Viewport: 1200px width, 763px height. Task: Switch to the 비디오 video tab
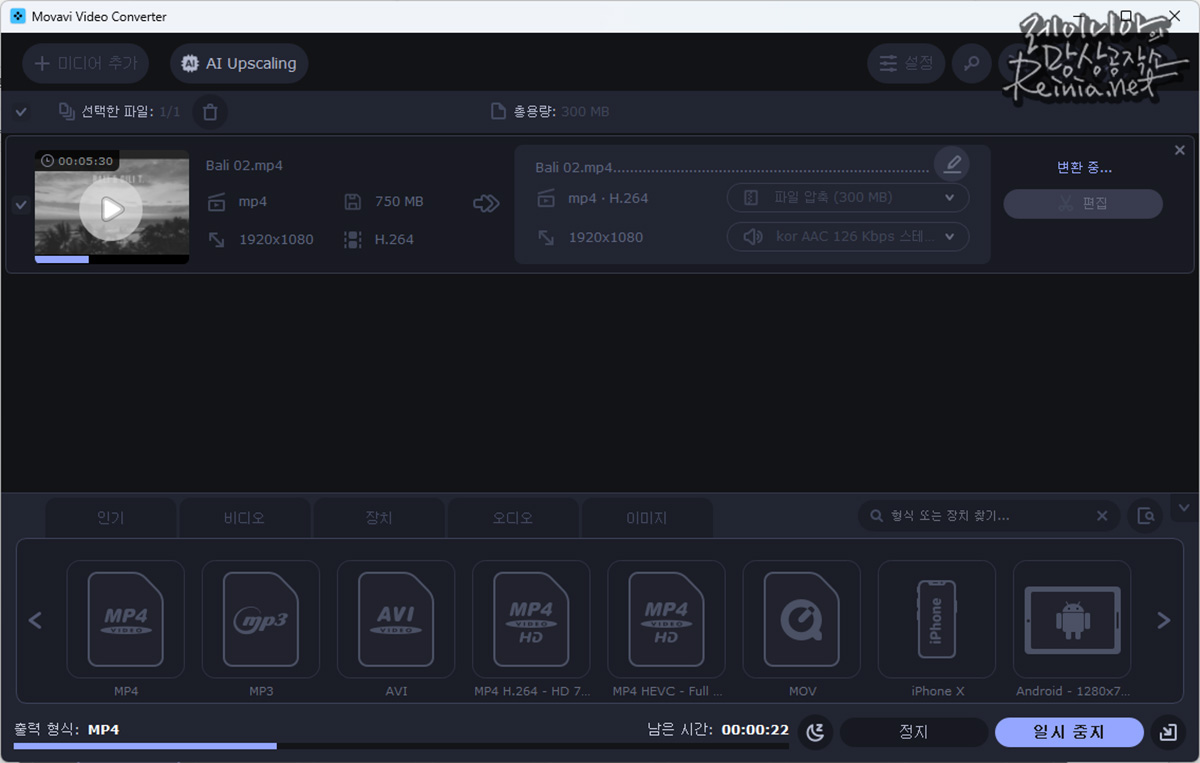pos(245,518)
